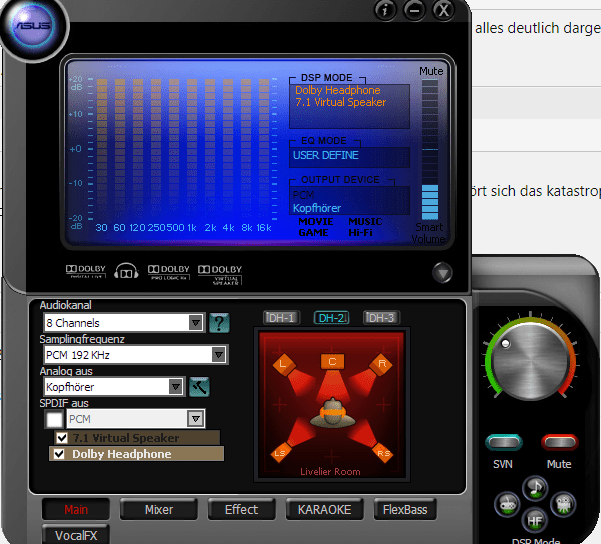The height and width of the screenshot is (544, 601).
Task: Switch to the Effect tab
Action: (241, 509)
